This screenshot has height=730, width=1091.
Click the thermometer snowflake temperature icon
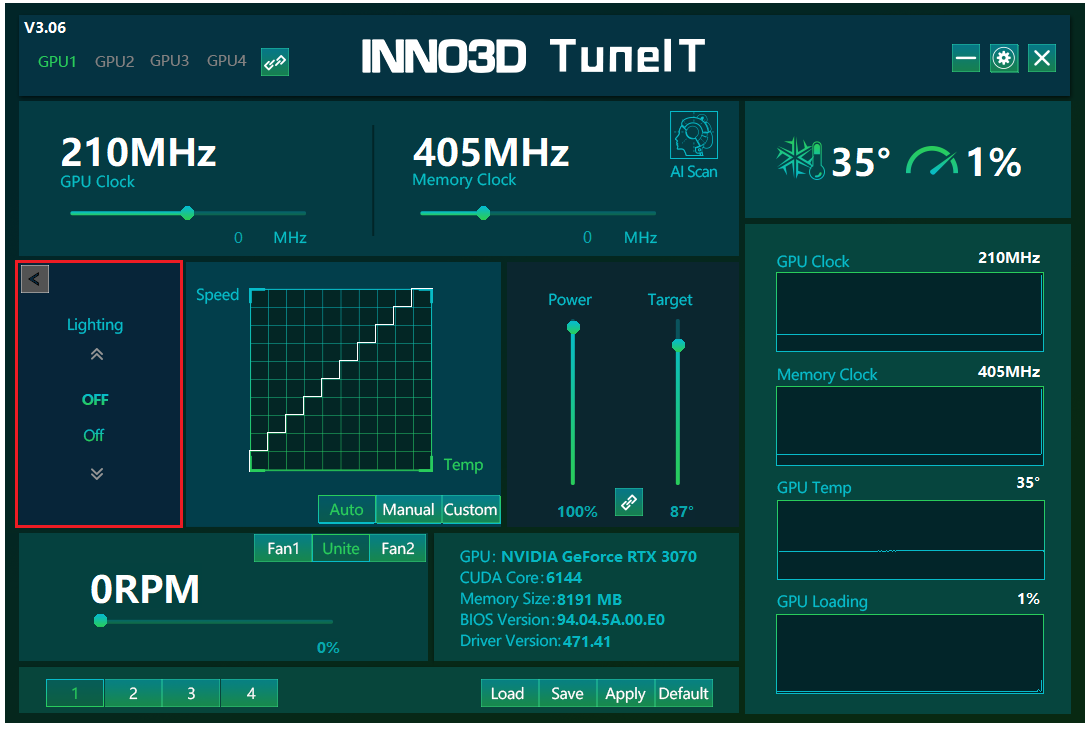pos(800,159)
